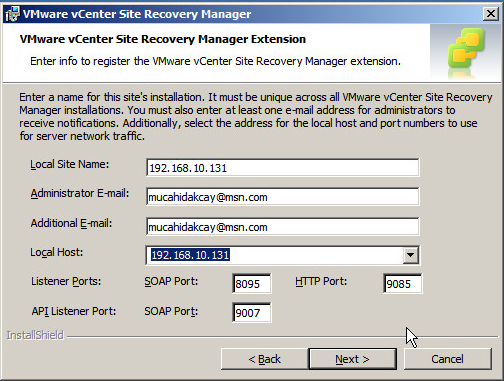Edit API Listener SOAP Port 9007

tap(252, 313)
